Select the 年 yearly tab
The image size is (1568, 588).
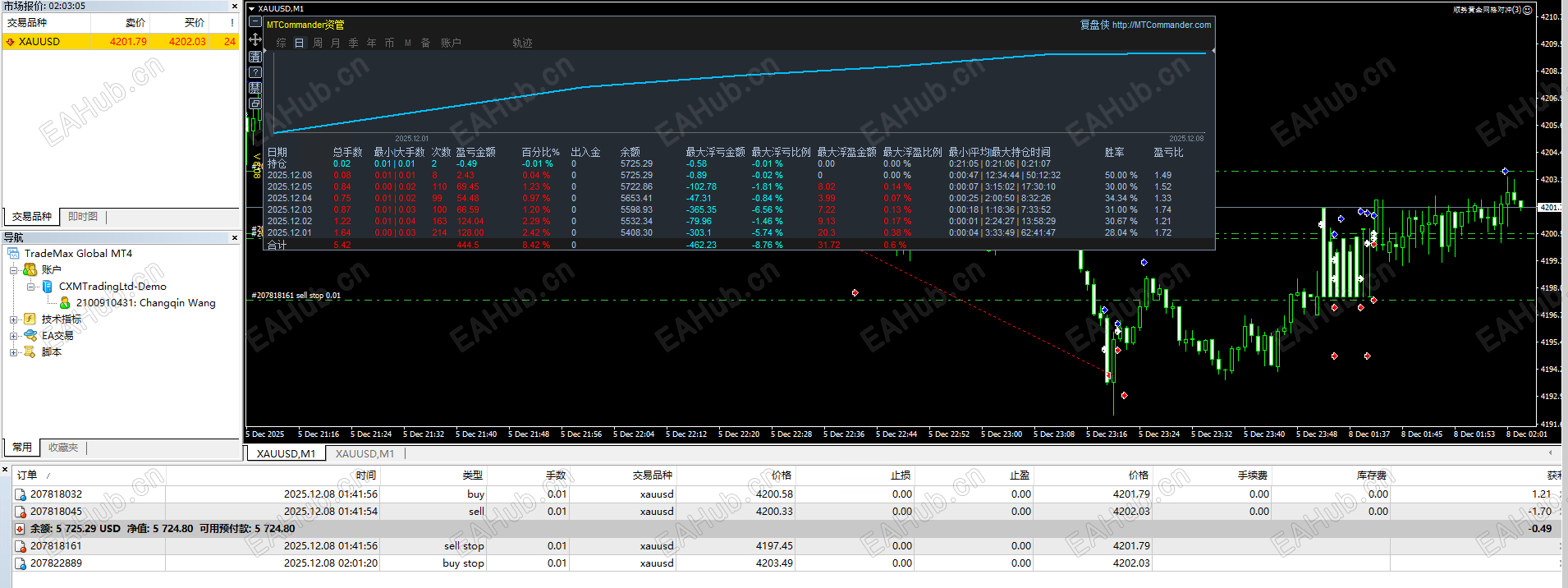click(x=372, y=43)
